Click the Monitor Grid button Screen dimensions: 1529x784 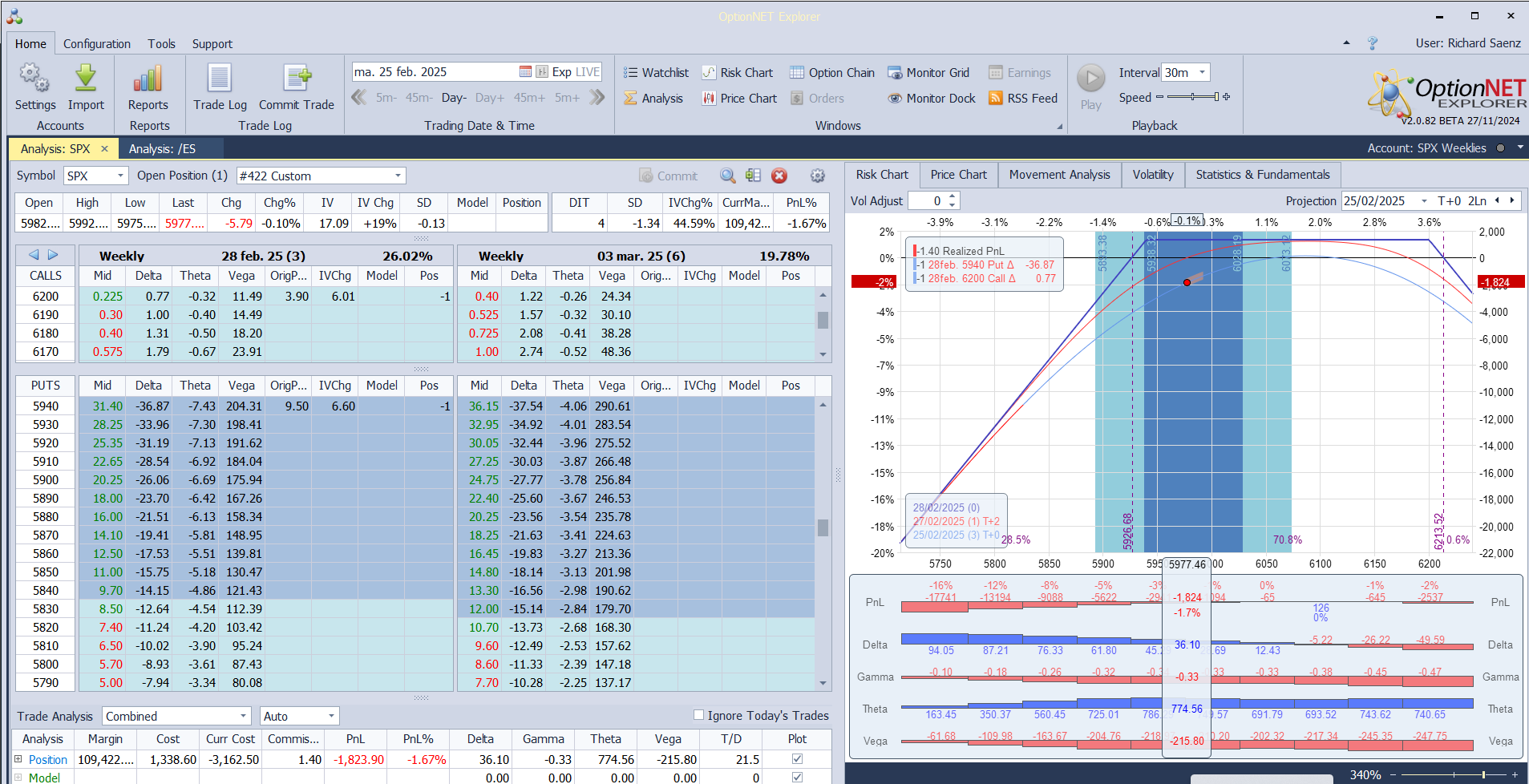pos(928,73)
